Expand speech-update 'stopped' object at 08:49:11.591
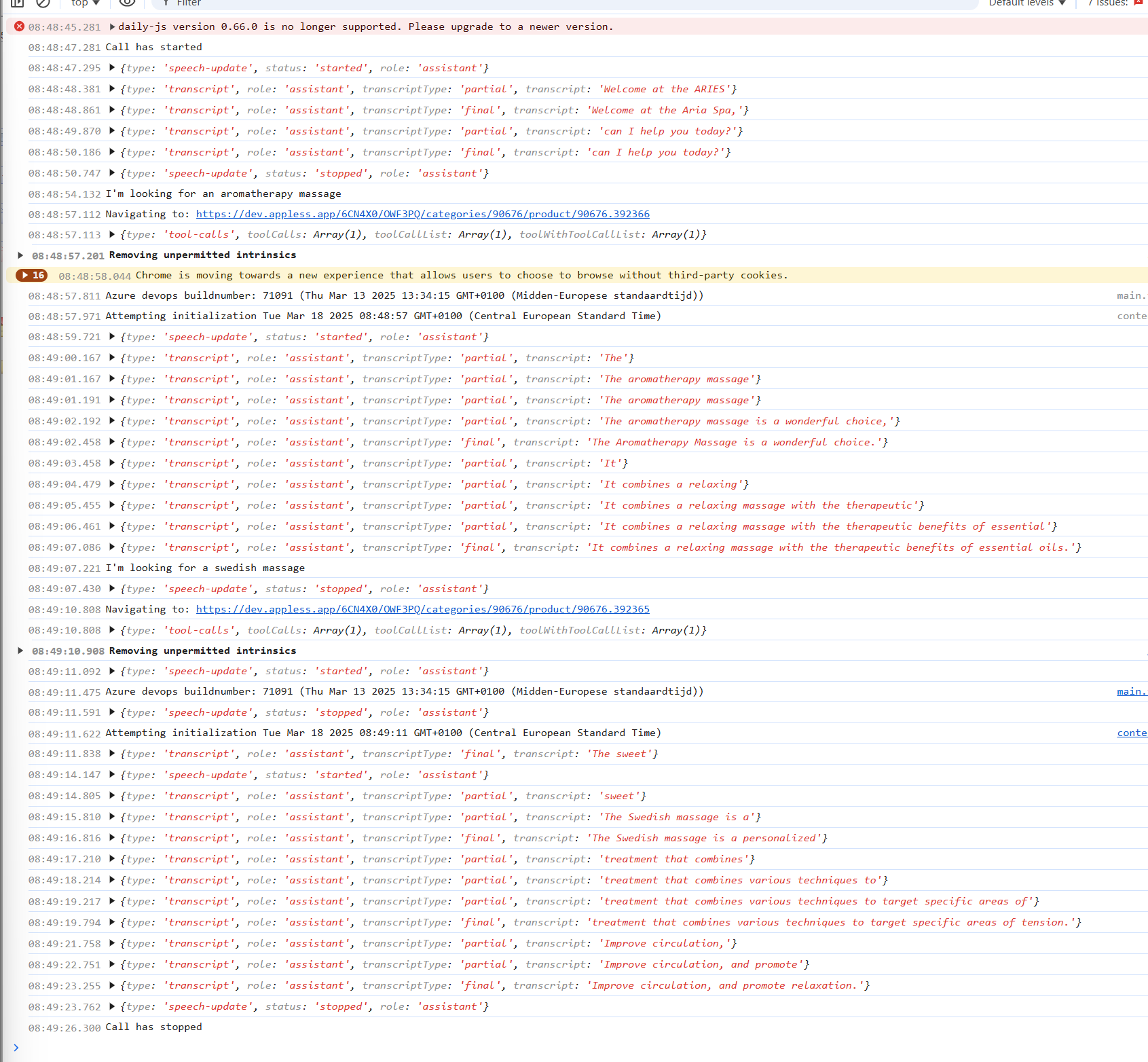1148x1062 pixels. (112, 712)
